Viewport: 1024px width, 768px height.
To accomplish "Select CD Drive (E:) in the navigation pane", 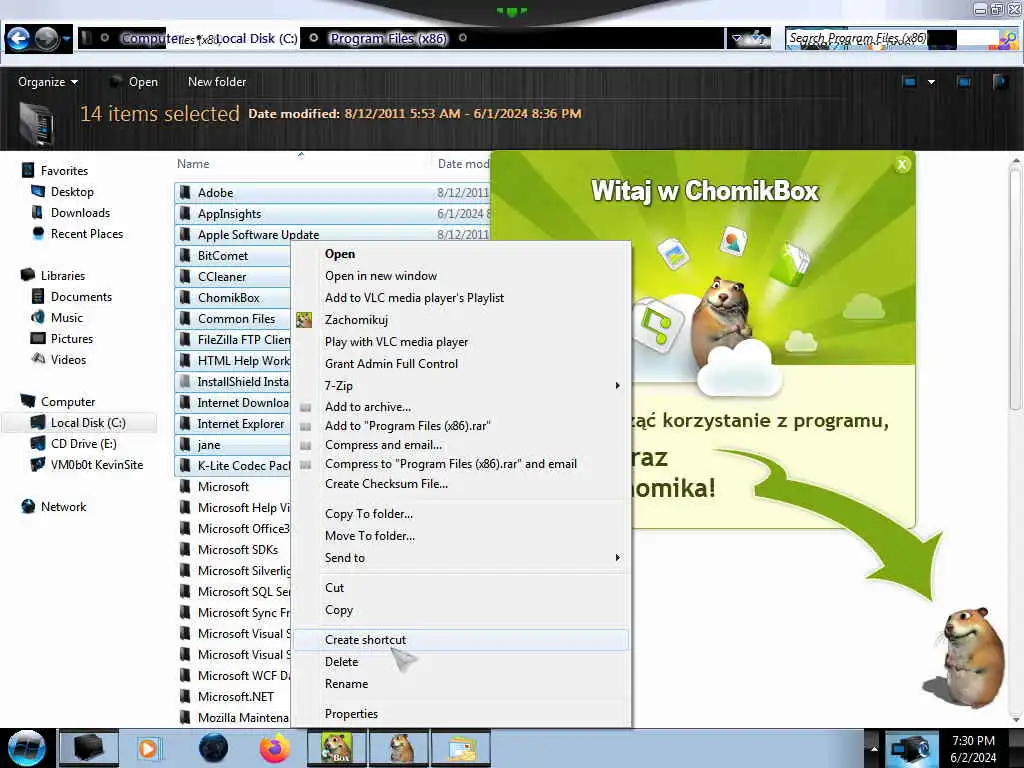I will pyautogui.click(x=84, y=443).
